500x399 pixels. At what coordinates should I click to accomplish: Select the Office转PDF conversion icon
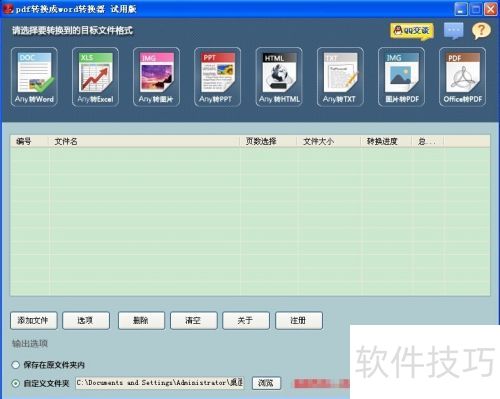click(462, 77)
